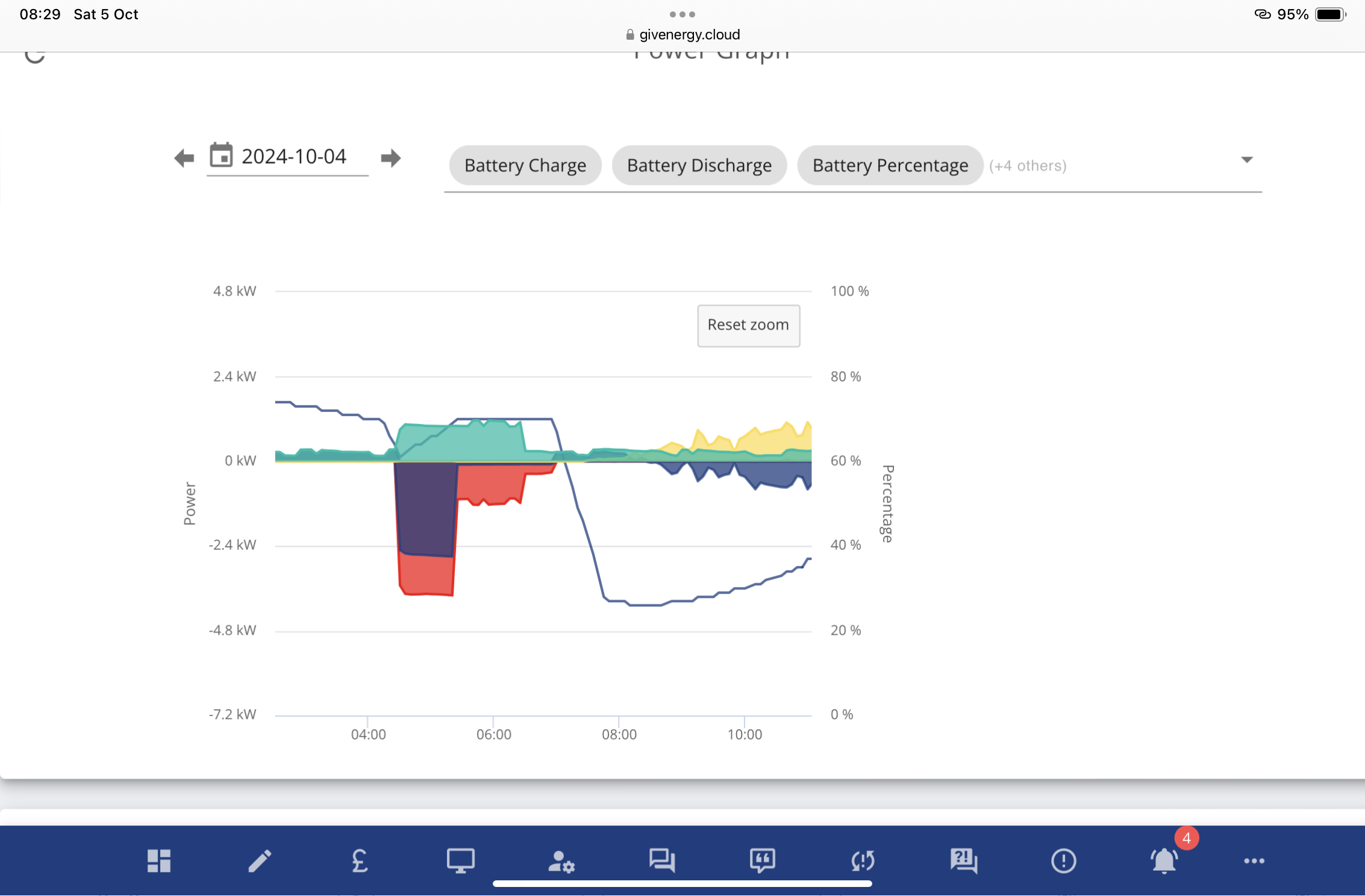Select the monitor screen icon
Screen dimensions: 1365x896
tap(460, 860)
